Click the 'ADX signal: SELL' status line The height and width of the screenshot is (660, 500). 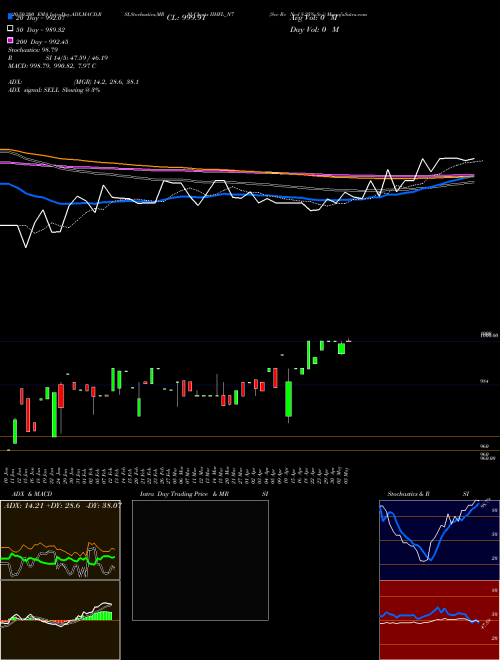point(54,90)
